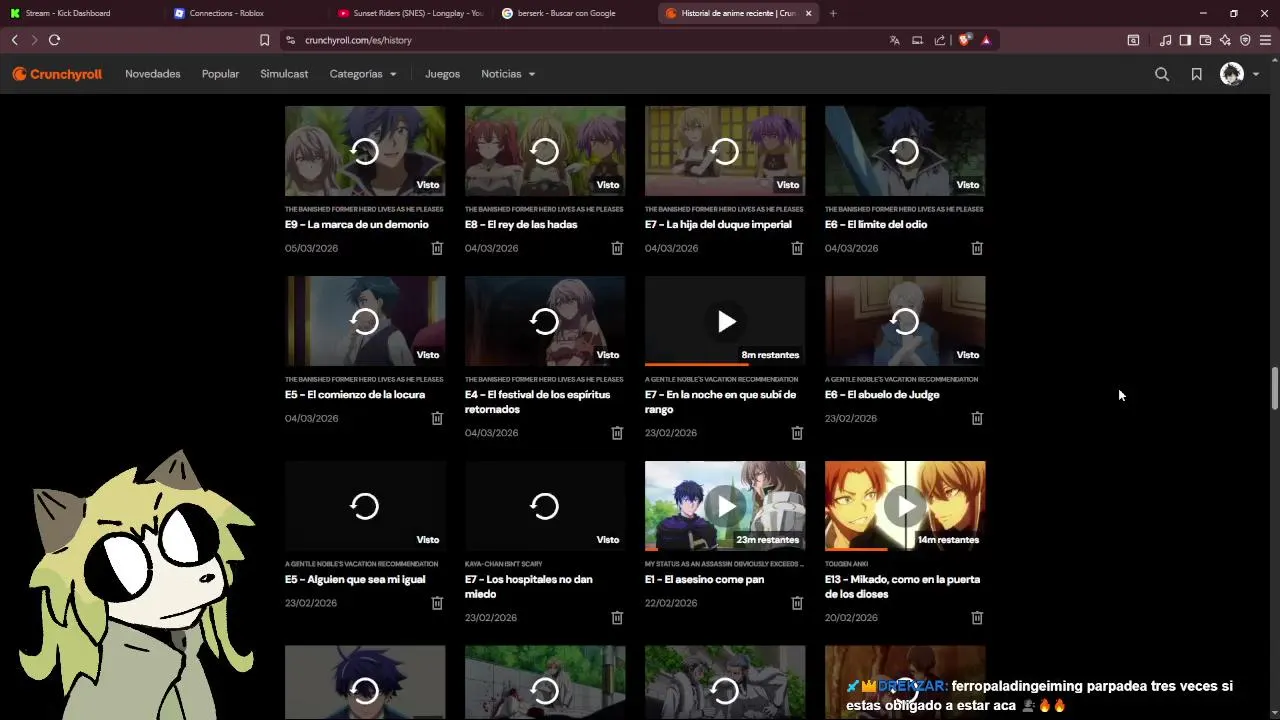Delete E5 Alguien que sea mi igual entry
This screenshot has width=1280, height=720.
click(437, 603)
